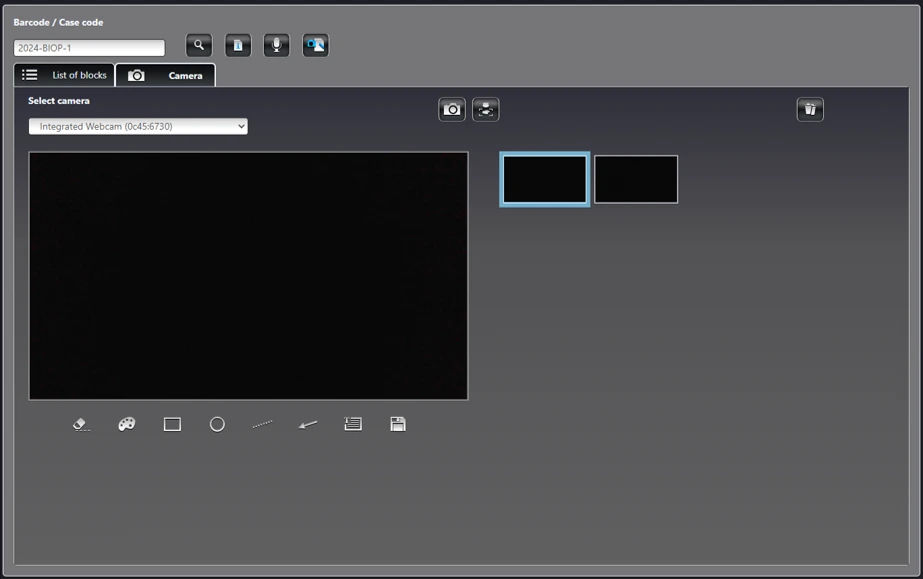Click the magnifier search button
Viewport: 923px width, 579px height.
199,45
